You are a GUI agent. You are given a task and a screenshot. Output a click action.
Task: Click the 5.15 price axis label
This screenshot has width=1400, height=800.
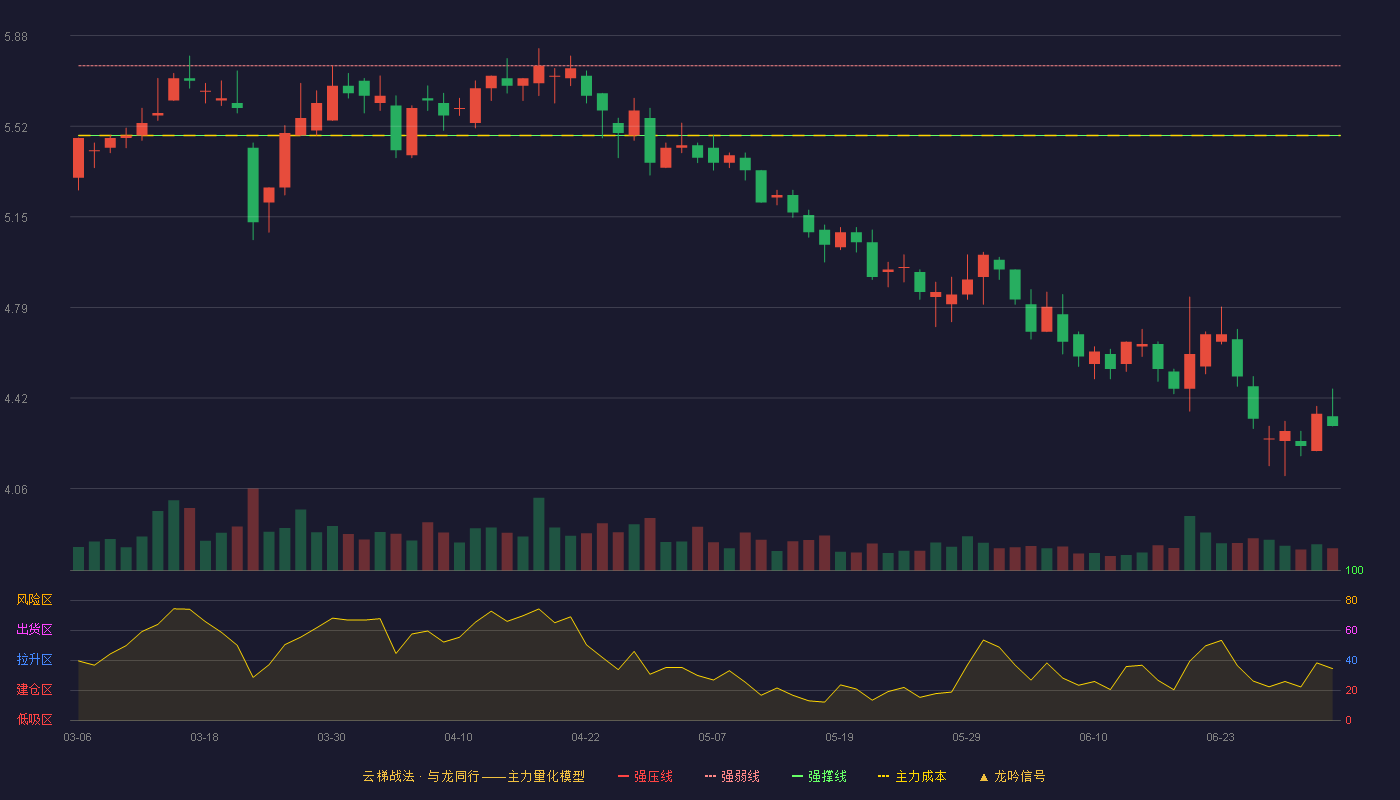[16, 217]
